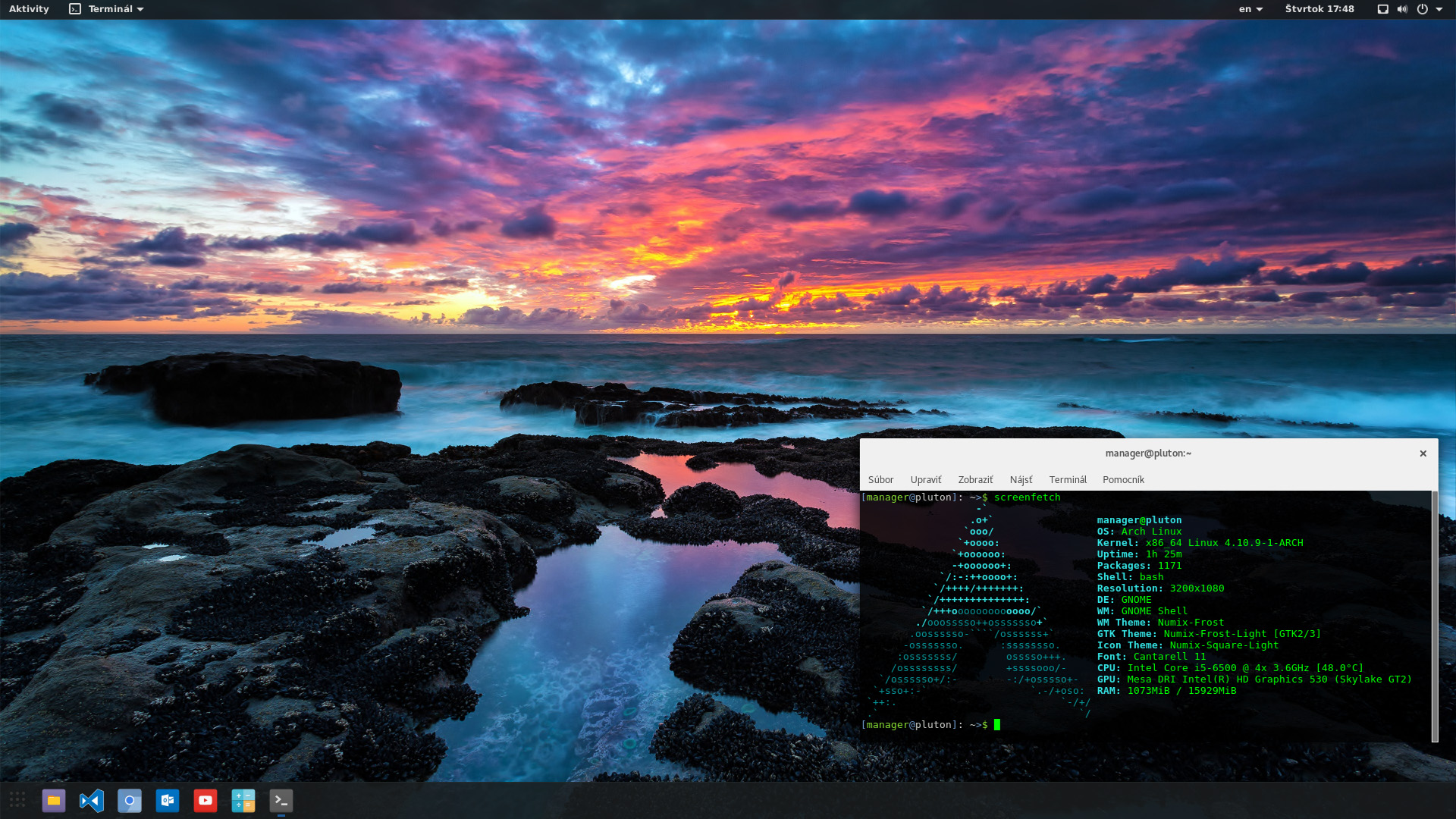Focus the Terminal icon in the dock
Screen dimensions: 1456x819
[x=281, y=800]
